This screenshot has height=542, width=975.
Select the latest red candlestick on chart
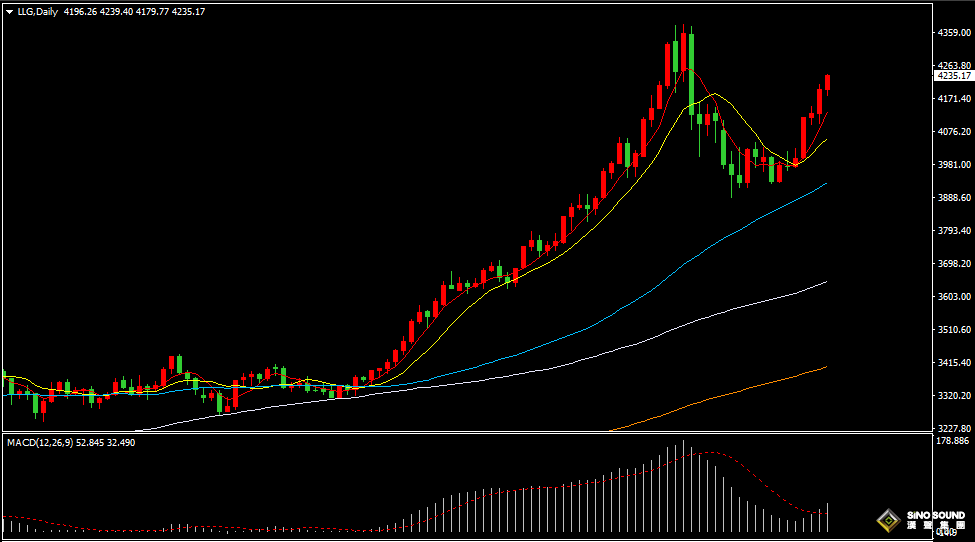click(x=828, y=83)
